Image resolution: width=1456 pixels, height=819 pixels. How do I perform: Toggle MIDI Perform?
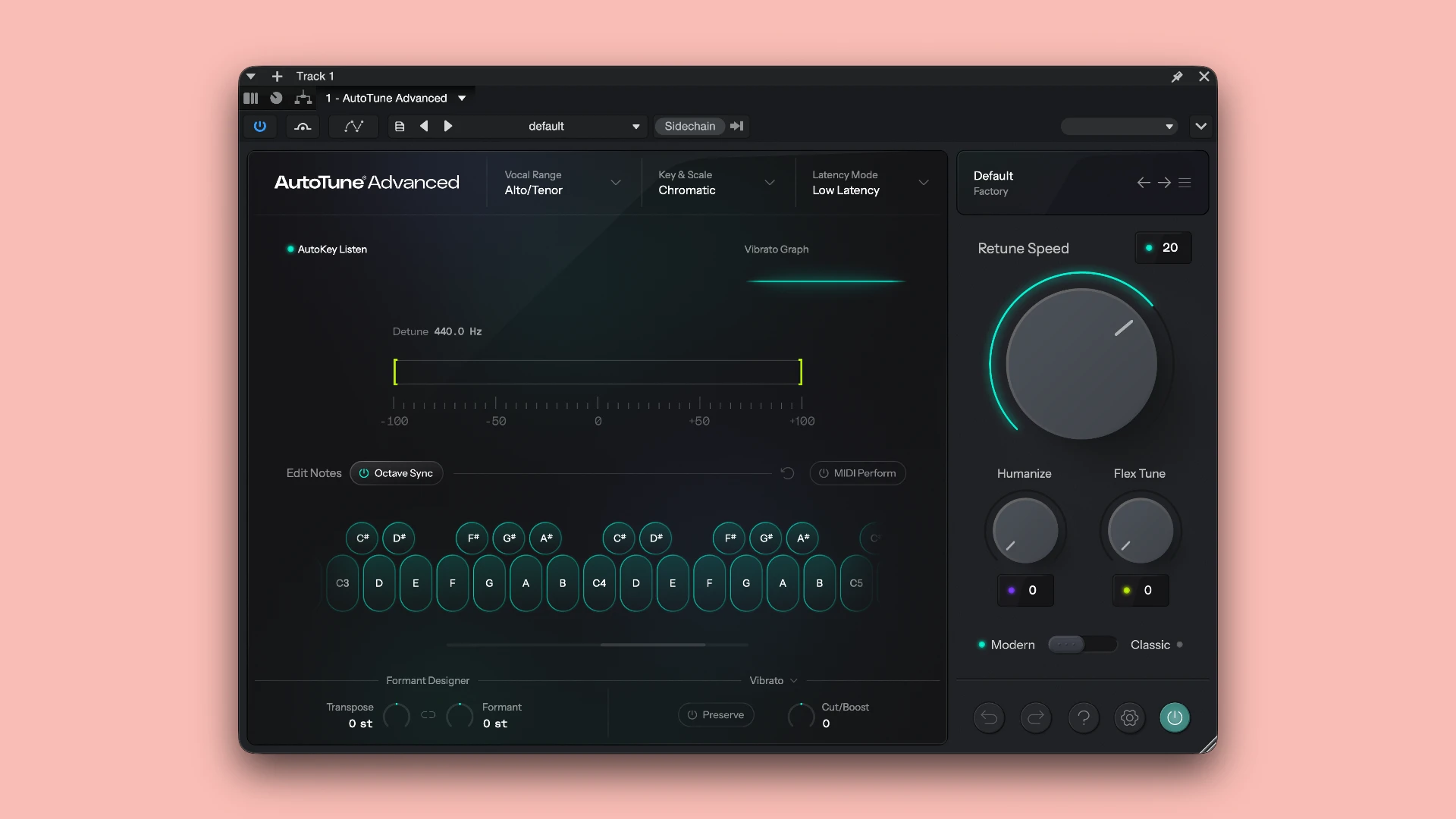(x=858, y=473)
